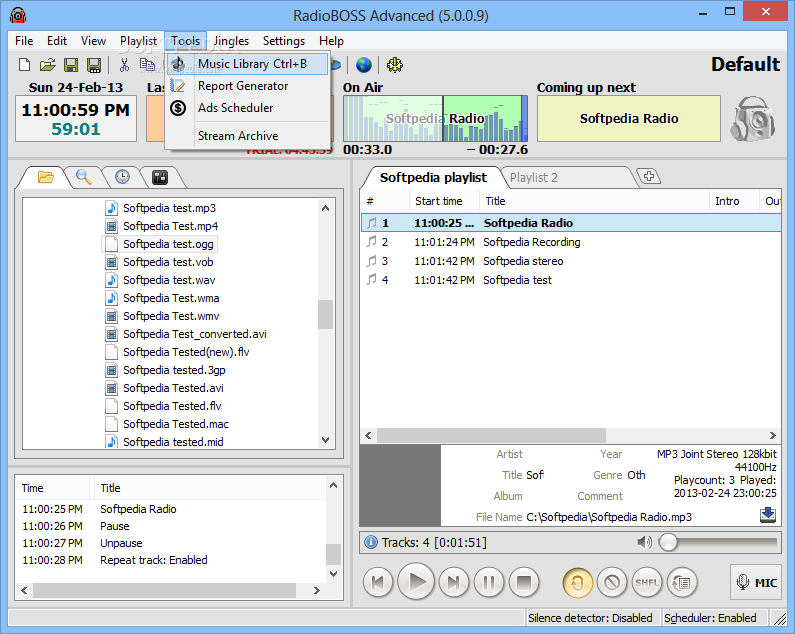Click the globe icon in the toolbar

[364, 65]
